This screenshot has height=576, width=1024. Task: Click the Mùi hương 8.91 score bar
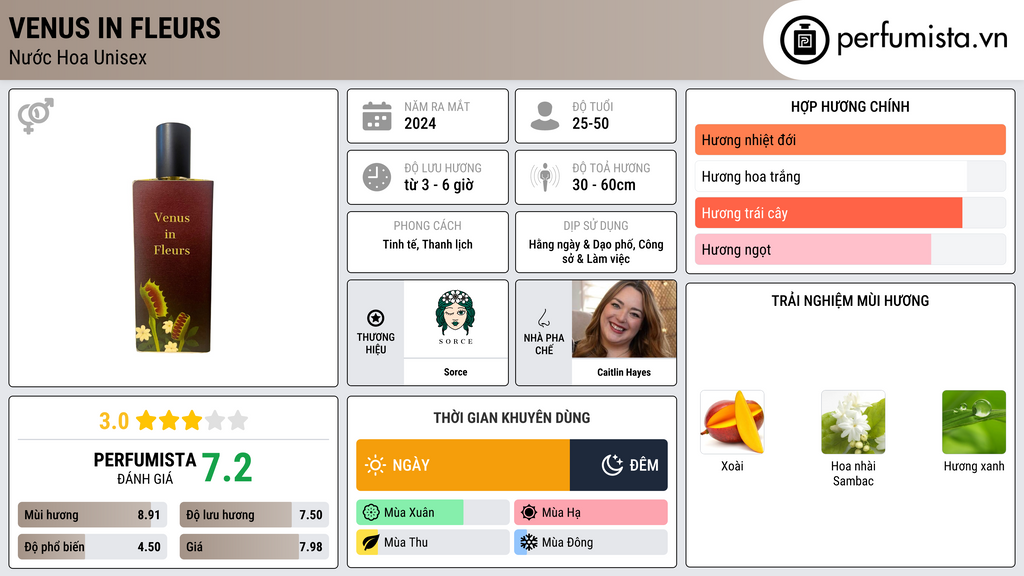coord(92,515)
